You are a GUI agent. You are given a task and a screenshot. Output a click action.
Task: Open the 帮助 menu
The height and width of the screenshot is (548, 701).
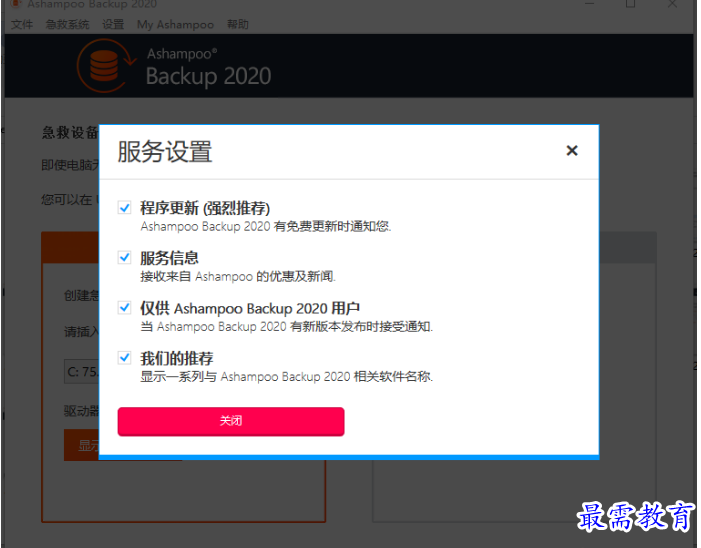point(237,24)
